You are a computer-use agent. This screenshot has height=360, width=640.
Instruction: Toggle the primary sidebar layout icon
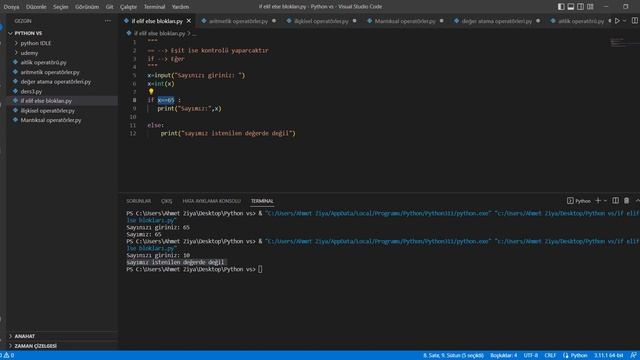(x=561, y=7)
